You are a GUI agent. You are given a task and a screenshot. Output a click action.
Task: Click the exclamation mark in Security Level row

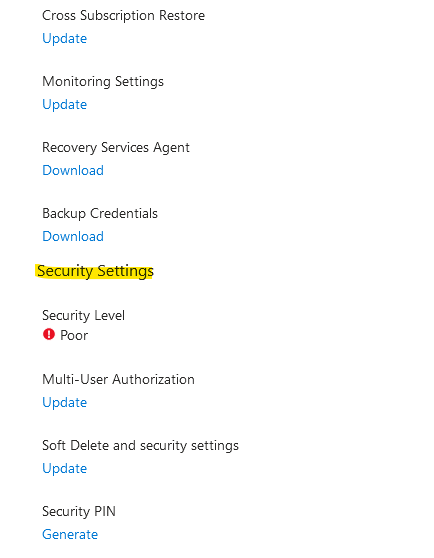[49, 335]
